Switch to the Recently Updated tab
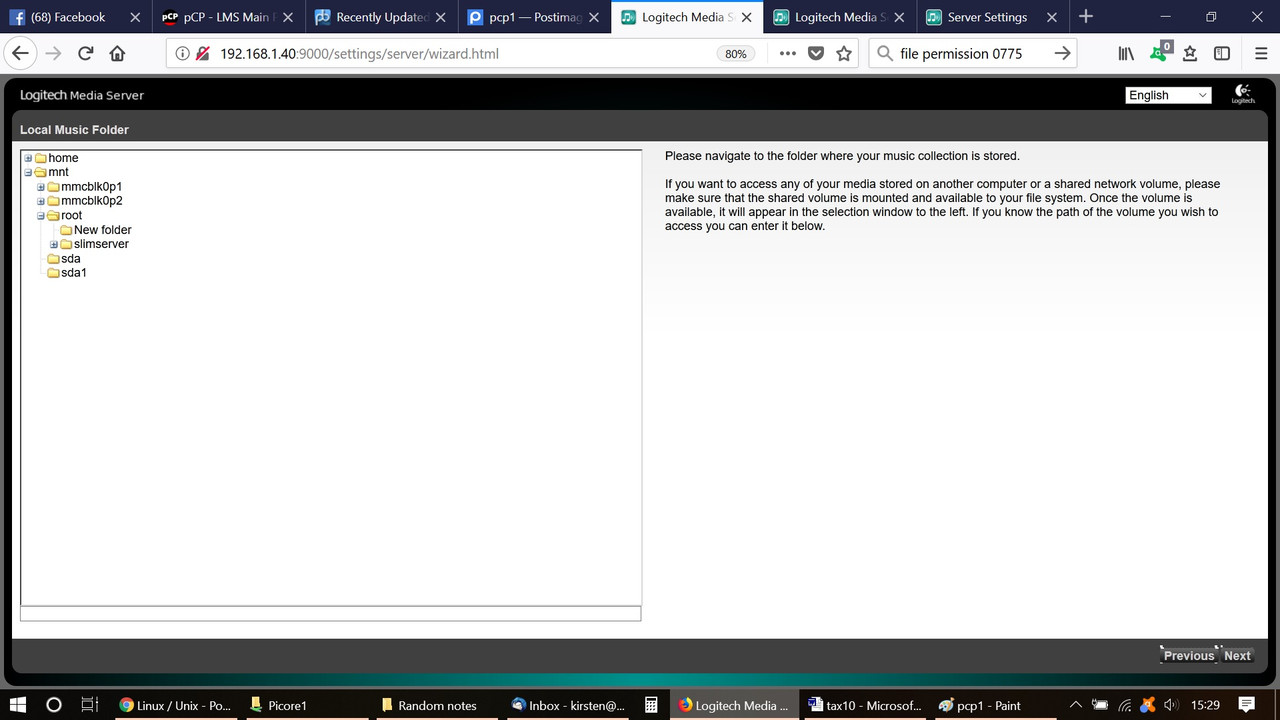The height and width of the screenshot is (720, 1280). [x=381, y=17]
